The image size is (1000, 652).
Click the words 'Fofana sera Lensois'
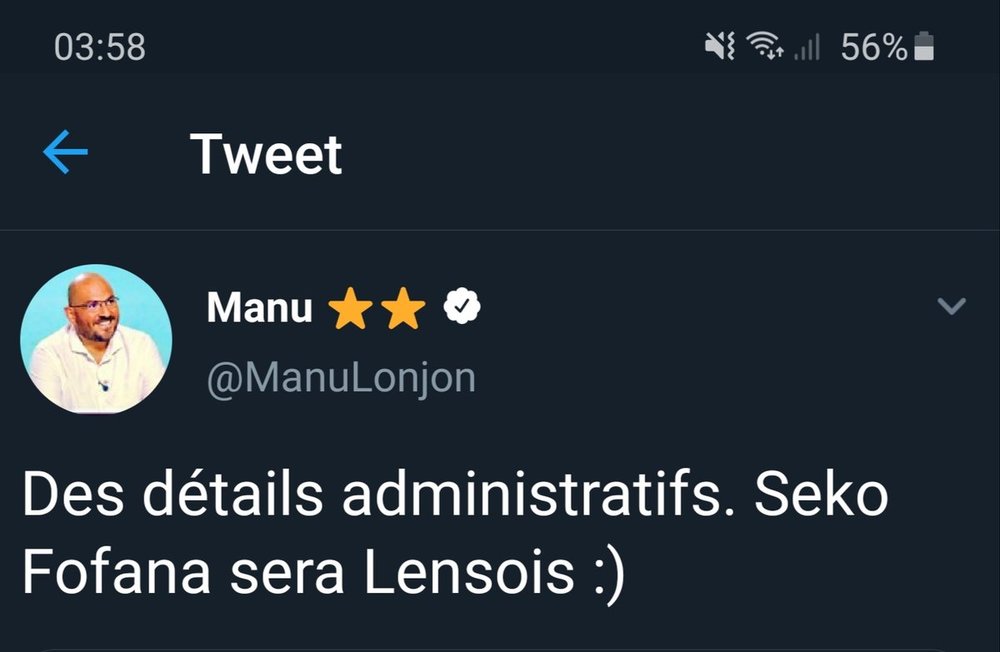(x=298, y=572)
